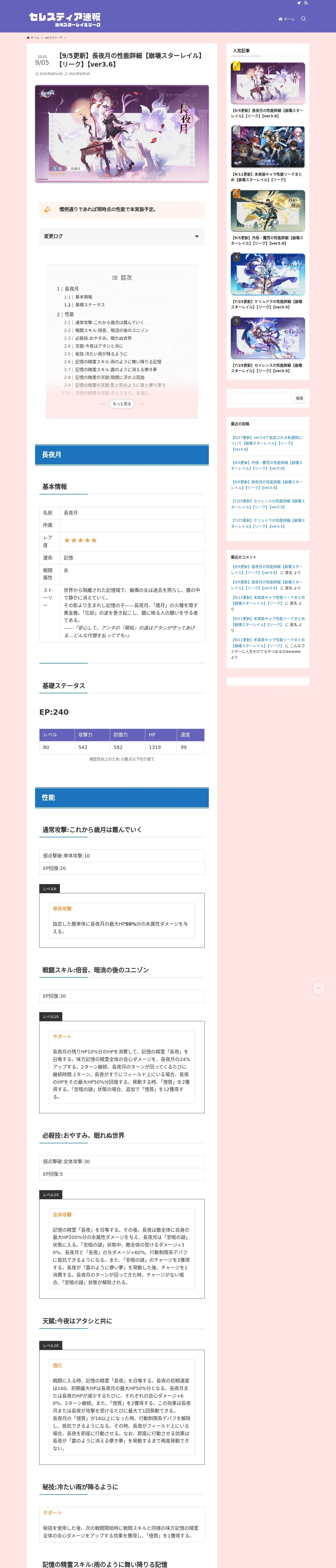The height and width of the screenshot is (1568, 336).
Task: Click the 速度 table header
Action: click(190, 735)
